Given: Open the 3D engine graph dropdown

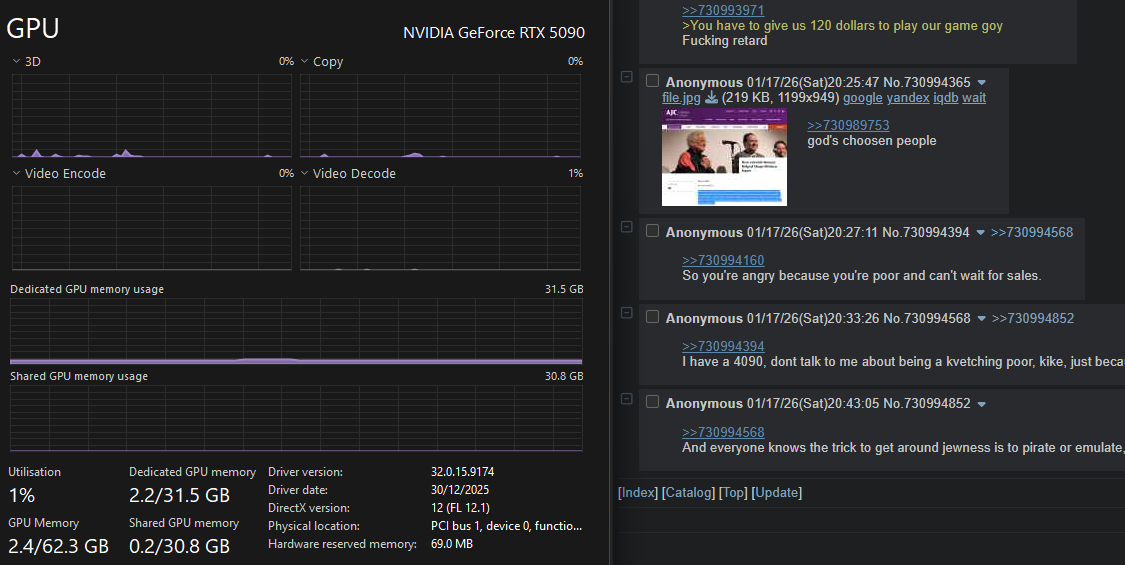Looking at the screenshot, I should coord(17,62).
